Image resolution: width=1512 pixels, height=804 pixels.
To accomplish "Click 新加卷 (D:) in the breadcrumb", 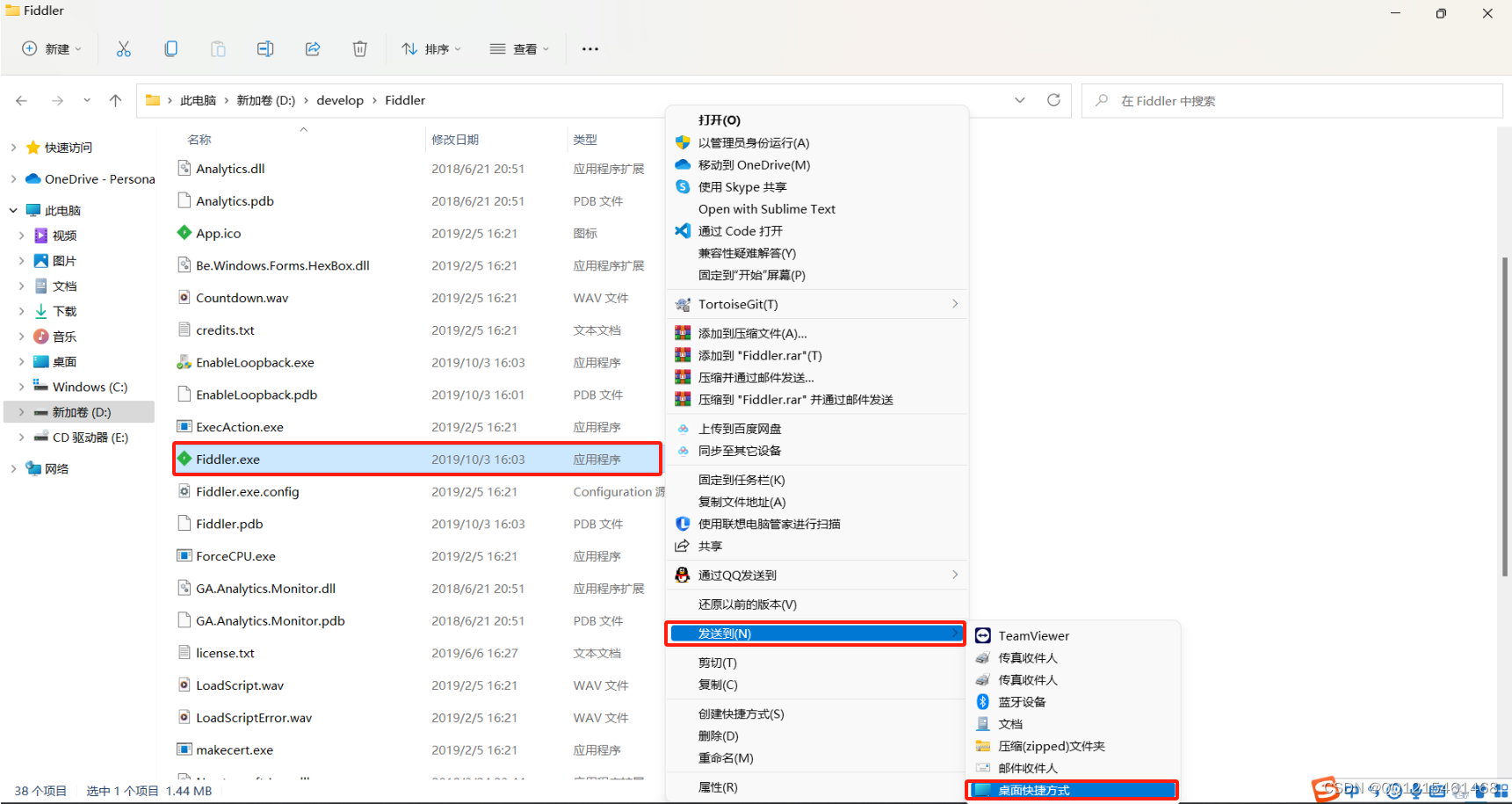I will tap(265, 100).
